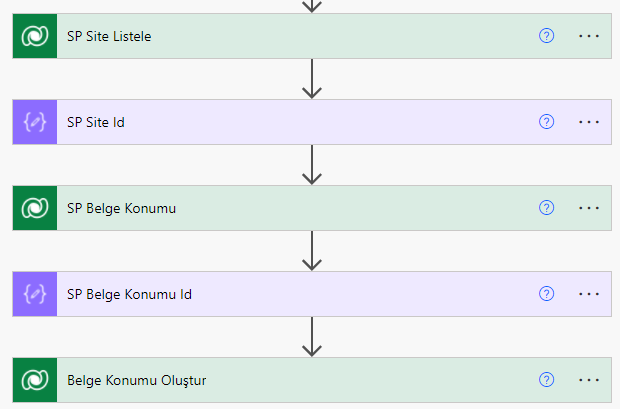
Task: Click Dataverse icon on SP Belge Konumu
Action: pos(35,208)
